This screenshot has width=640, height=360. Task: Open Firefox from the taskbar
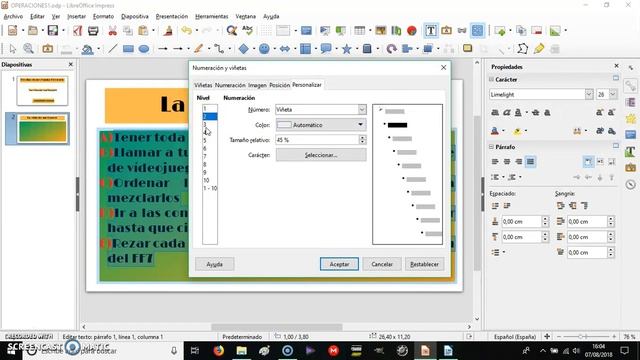tap(218, 351)
